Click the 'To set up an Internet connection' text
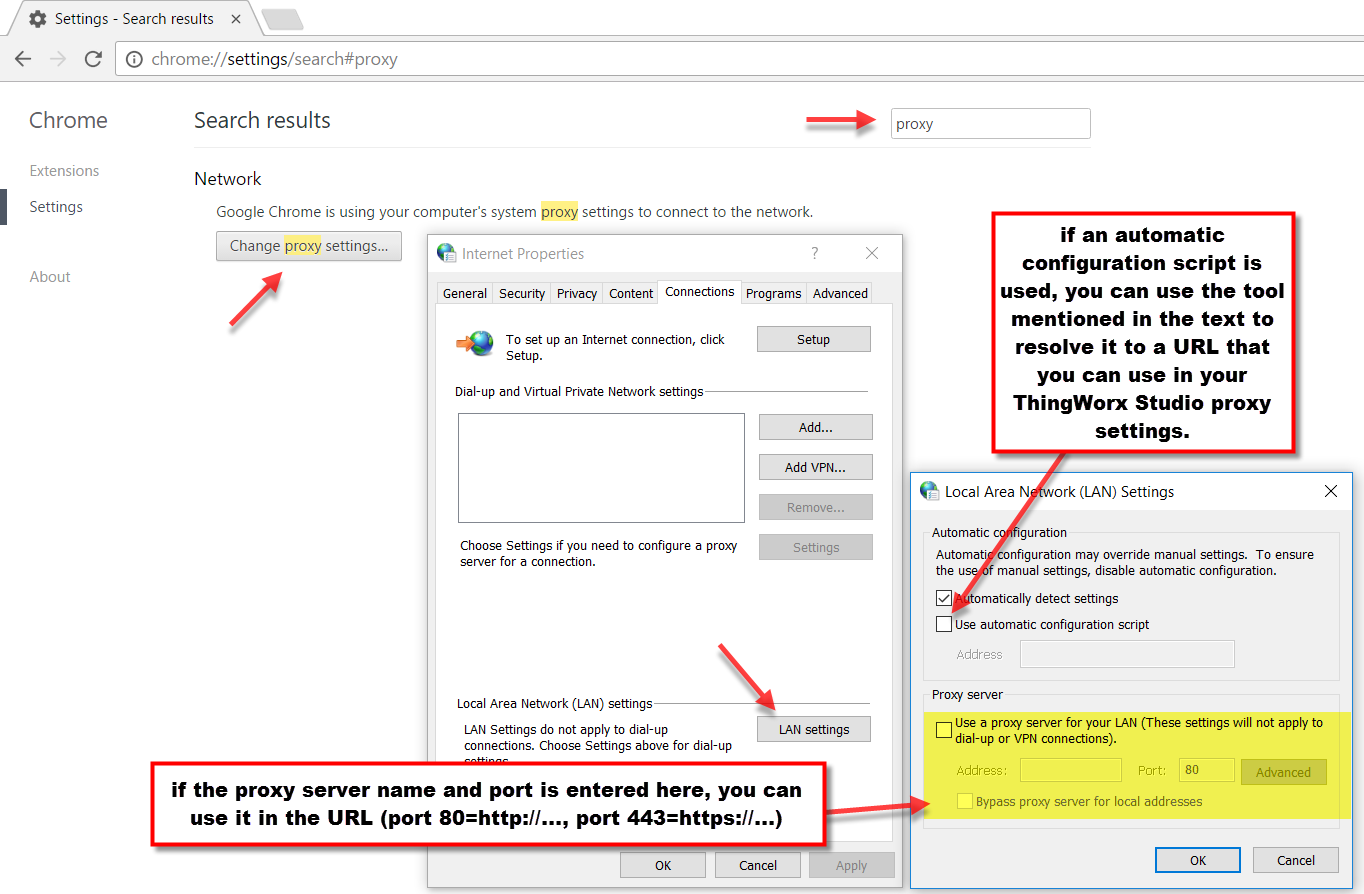 [x=615, y=347]
